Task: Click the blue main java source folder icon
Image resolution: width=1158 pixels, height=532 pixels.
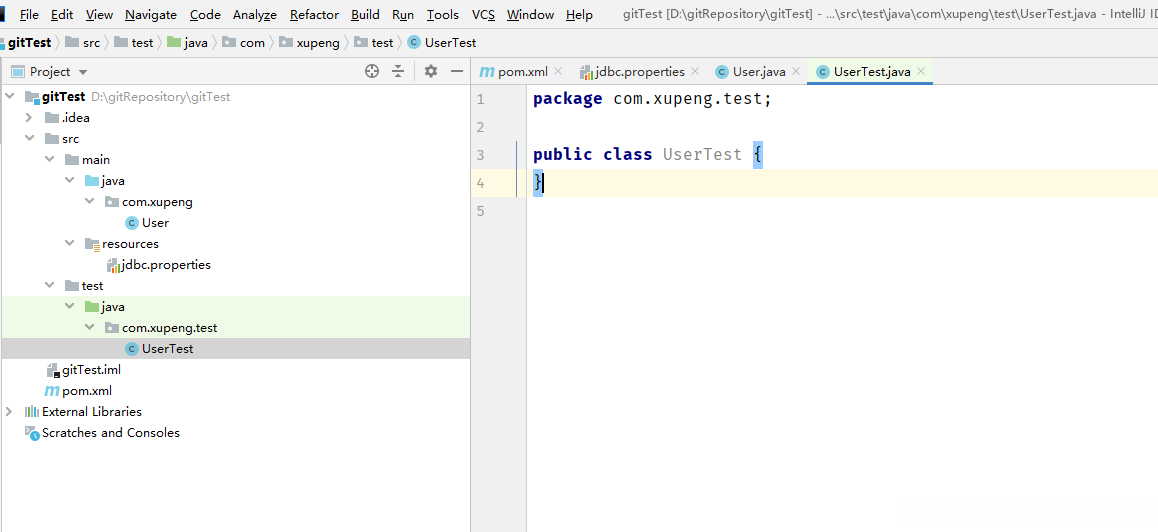Action: [x=92, y=180]
